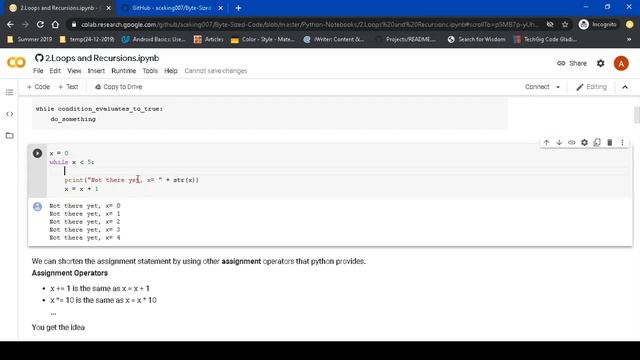The height and width of the screenshot is (360, 640).
Task: Click the third-party cookies blocked eye icon
Action: point(550,24)
